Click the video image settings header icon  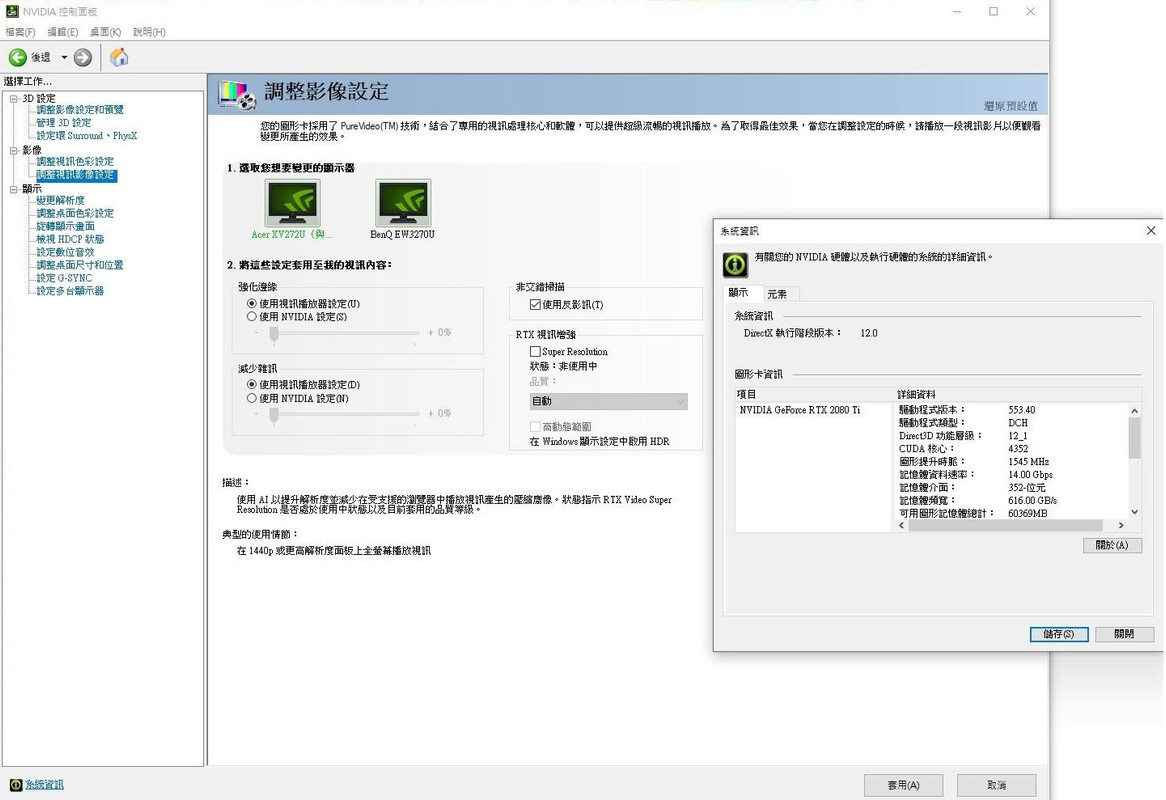pos(237,94)
